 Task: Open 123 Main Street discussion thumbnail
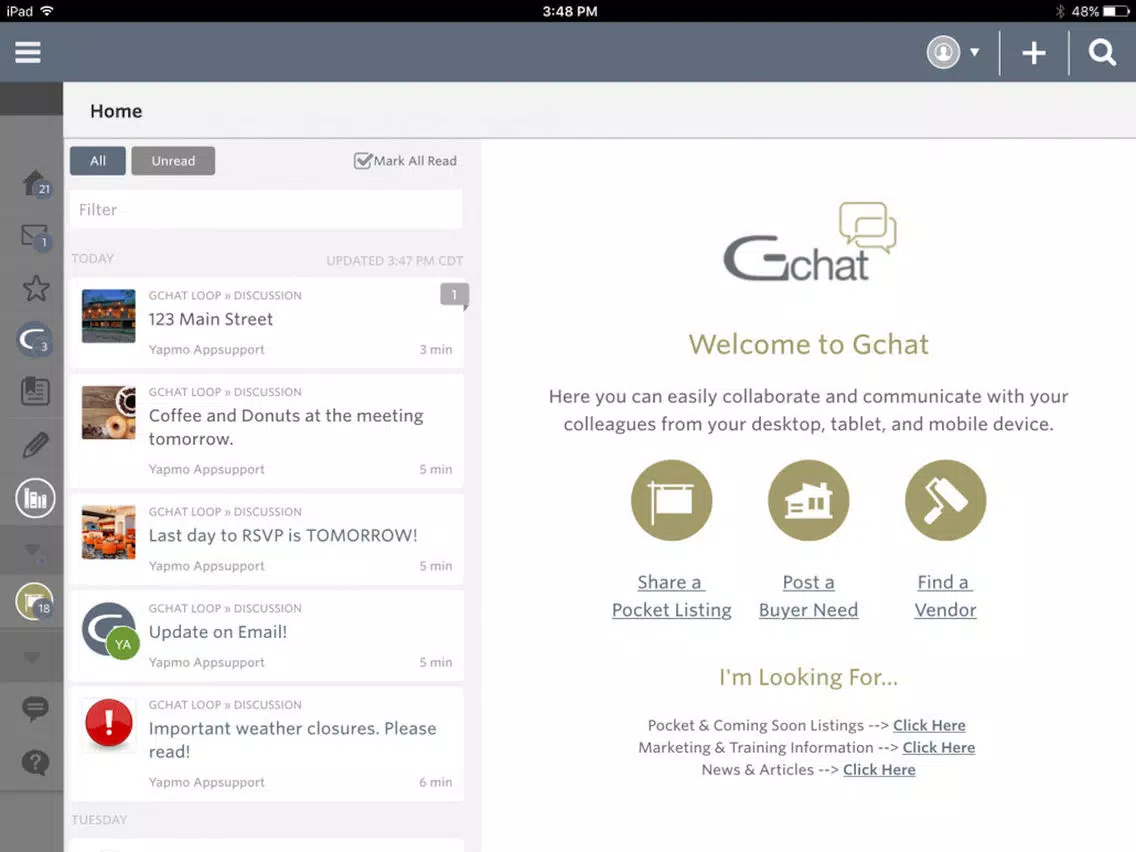(109, 316)
